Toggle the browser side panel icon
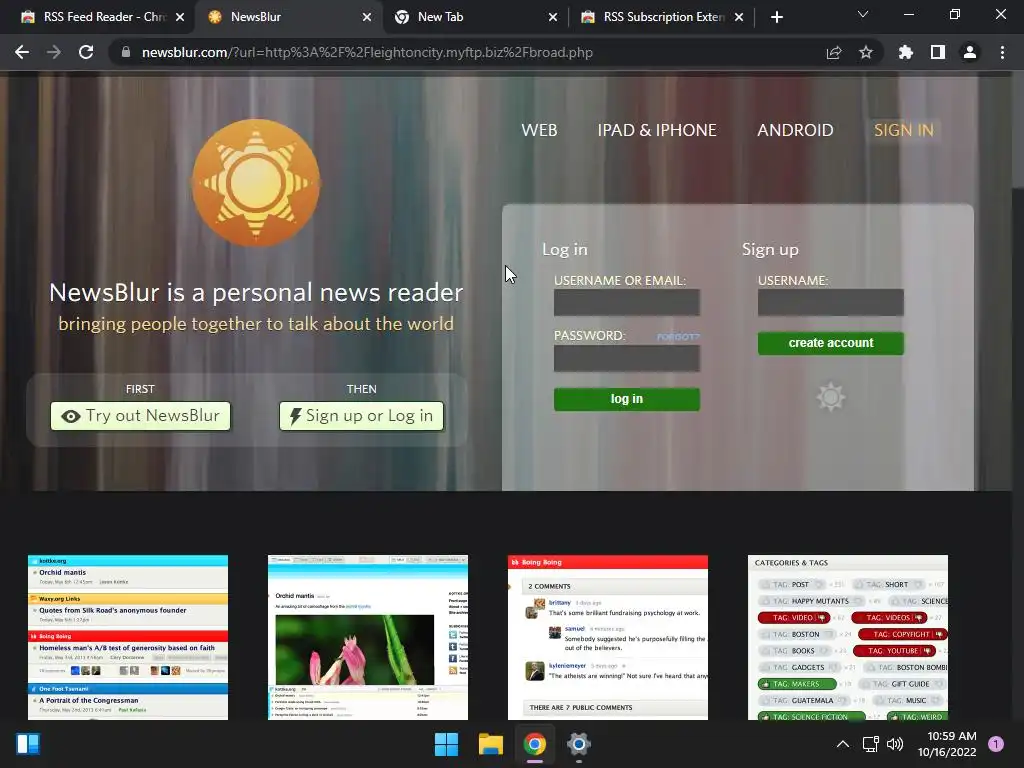The image size is (1024, 768). 938,52
